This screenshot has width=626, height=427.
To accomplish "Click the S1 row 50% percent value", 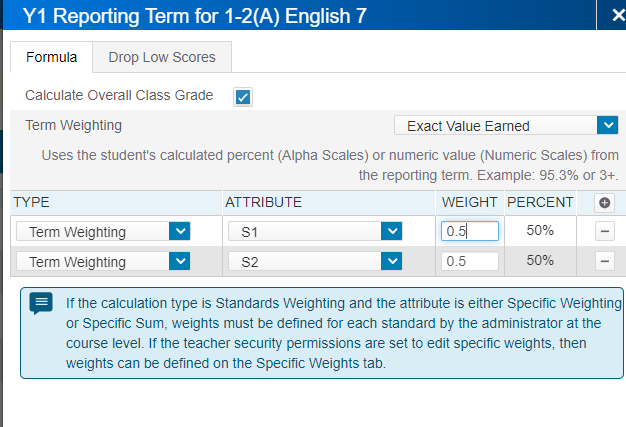I will (540, 231).
